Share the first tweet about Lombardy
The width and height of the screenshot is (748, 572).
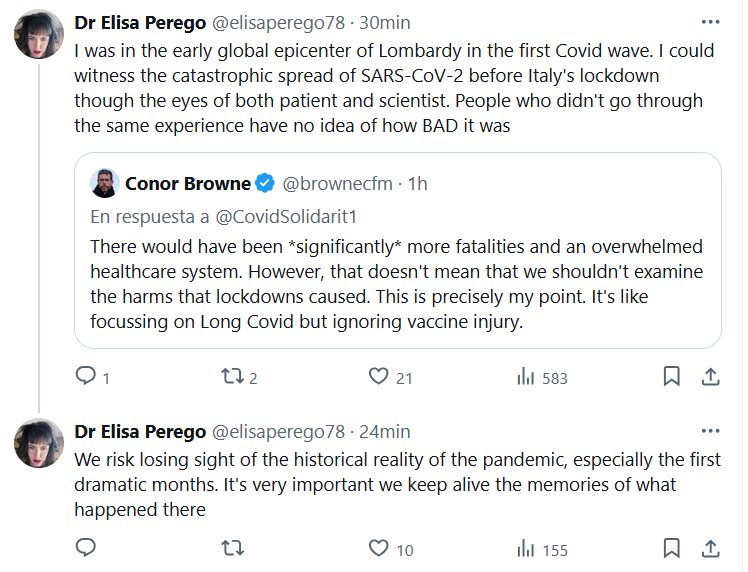click(710, 377)
